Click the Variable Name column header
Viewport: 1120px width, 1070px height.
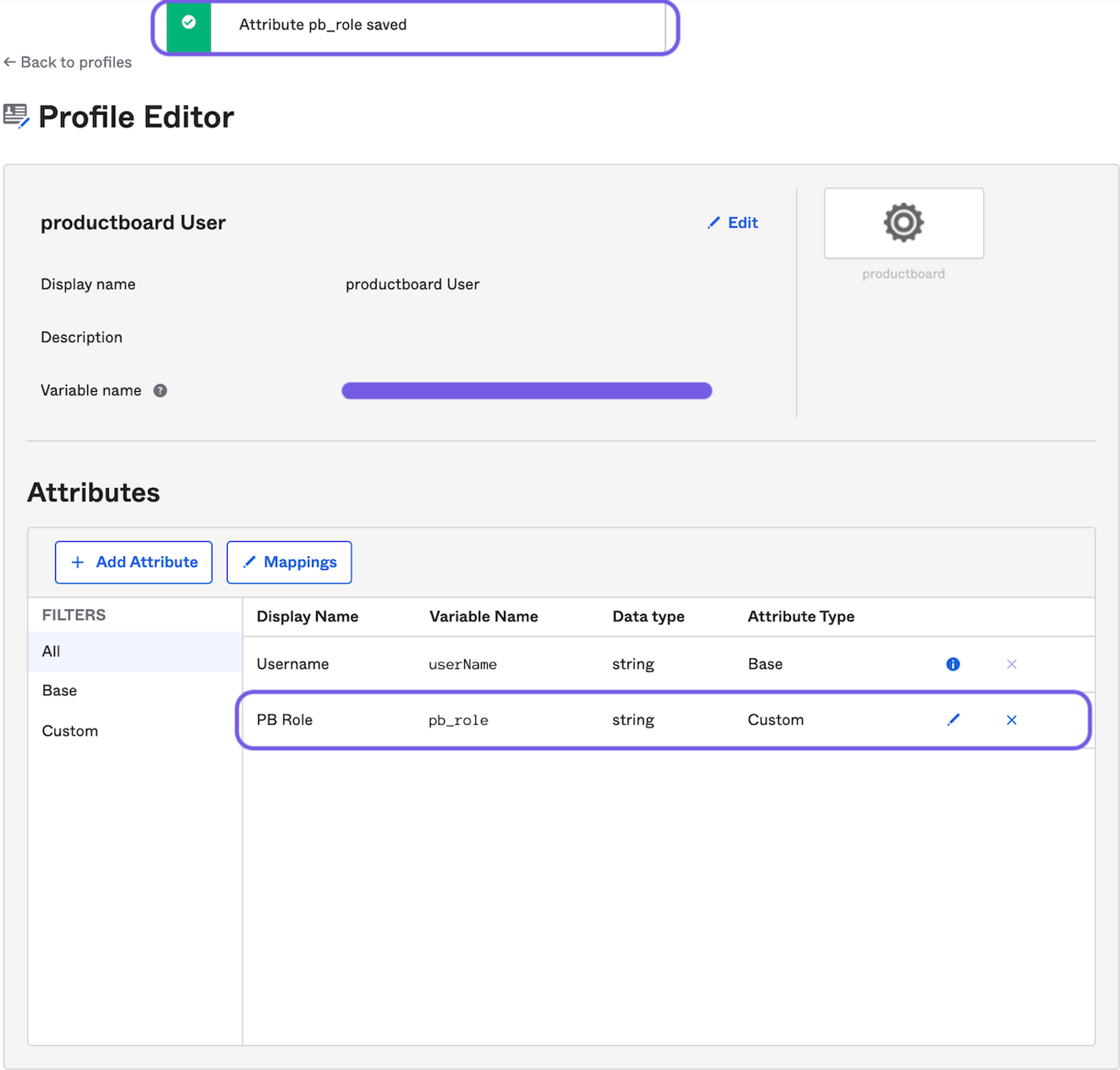[484, 617]
